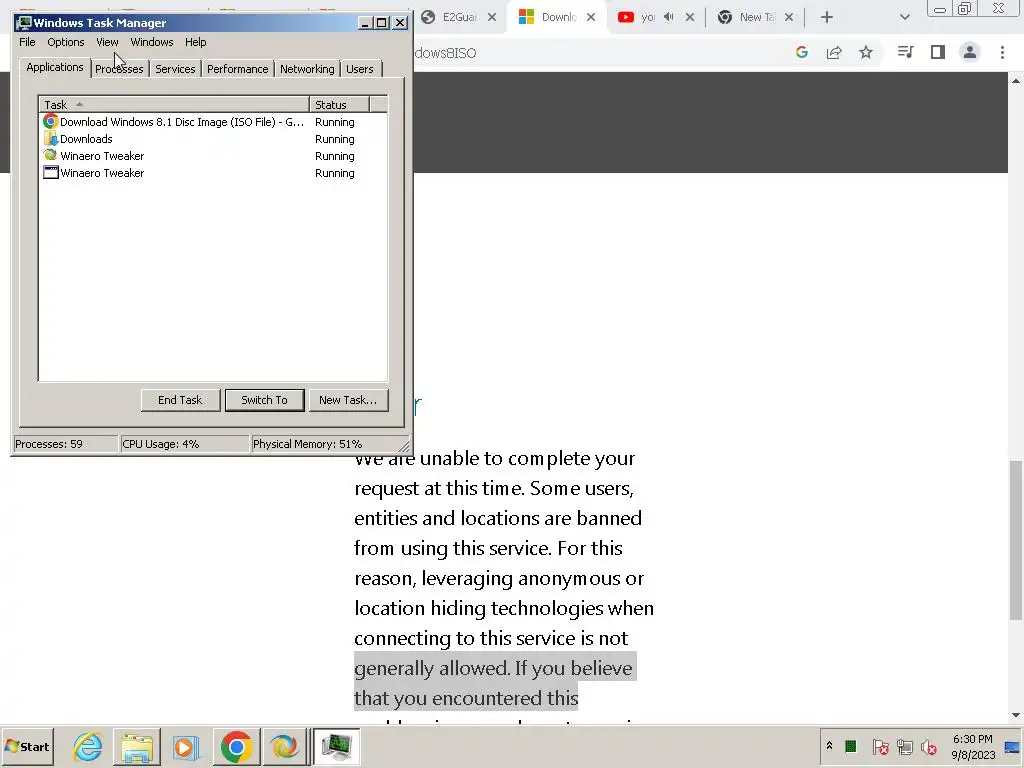Click the green Task Manager CPU tray icon
Screen dimensions: 1024x768
(851, 746)
